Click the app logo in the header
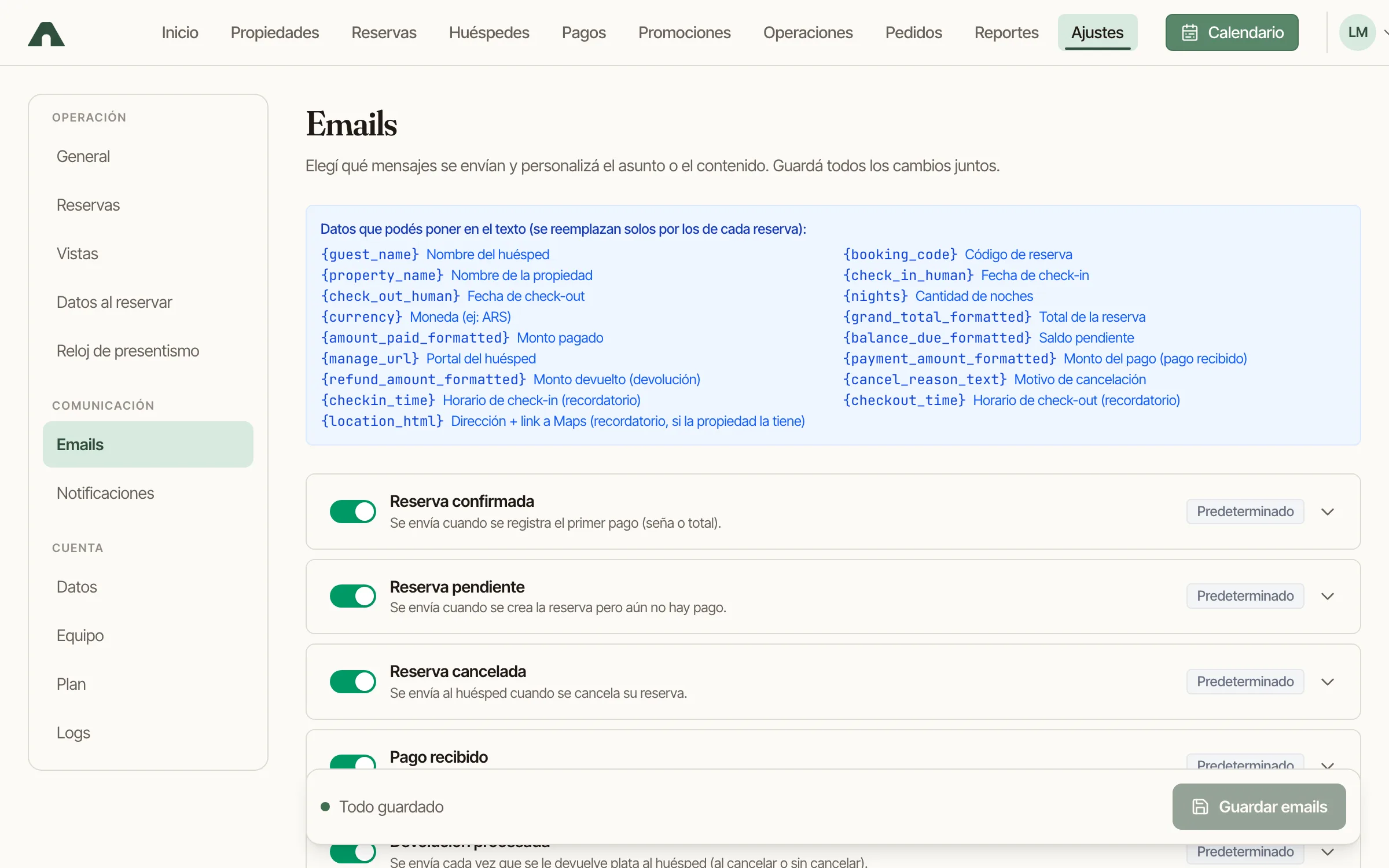This screenshot has width=1389, height=868. [46, 33]
